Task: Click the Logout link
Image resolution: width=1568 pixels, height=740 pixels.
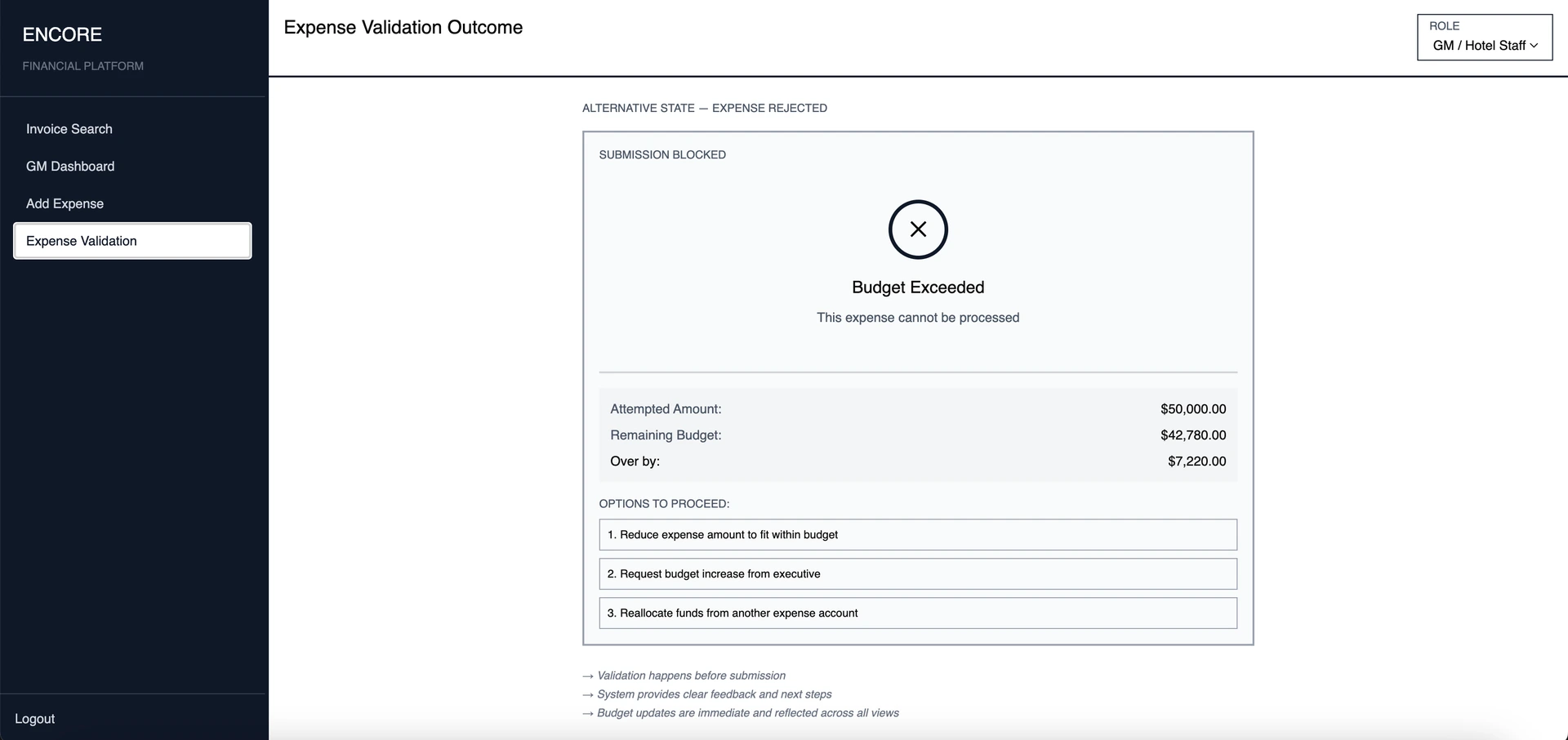Action: 35,718
